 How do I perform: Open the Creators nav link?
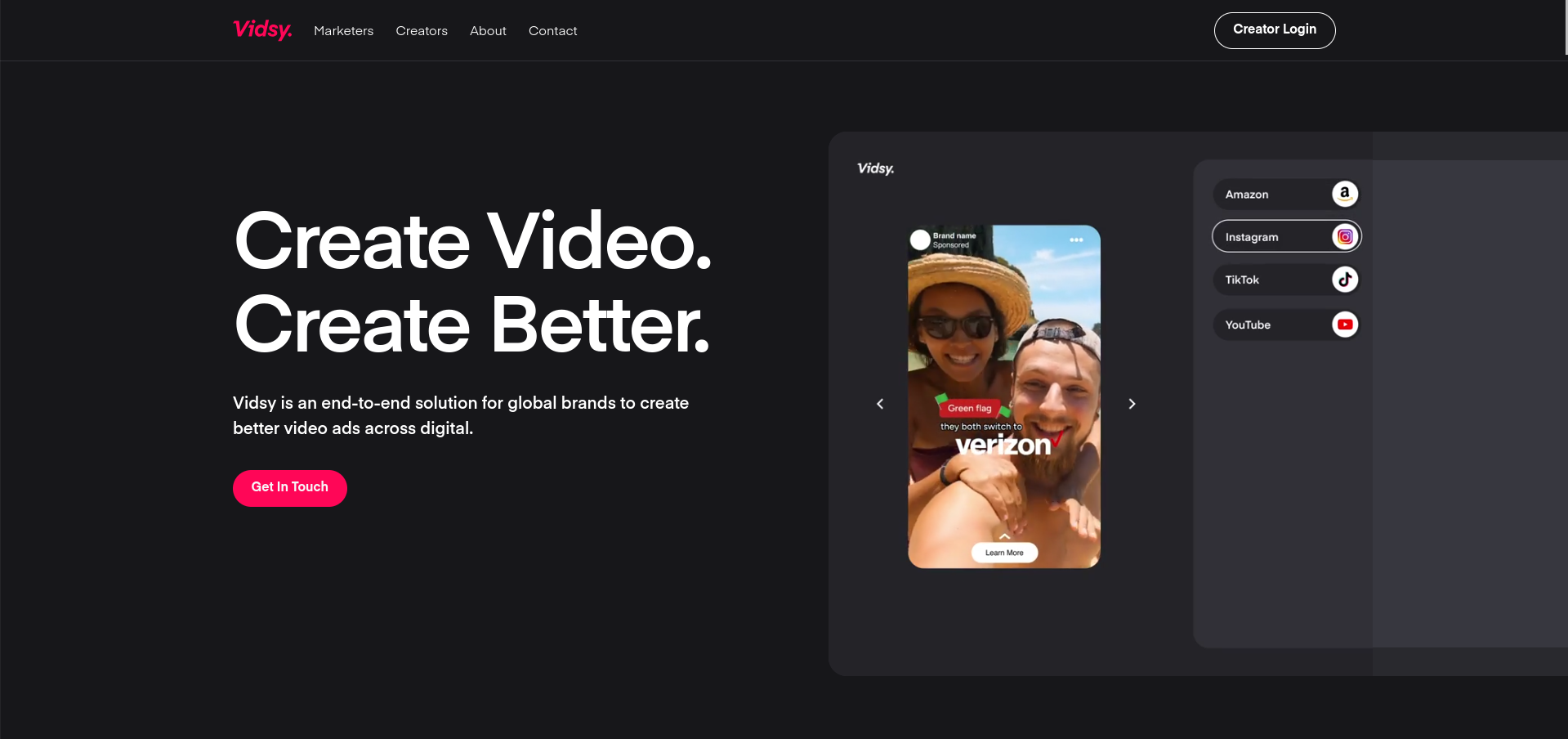click(x=422, y=31)
